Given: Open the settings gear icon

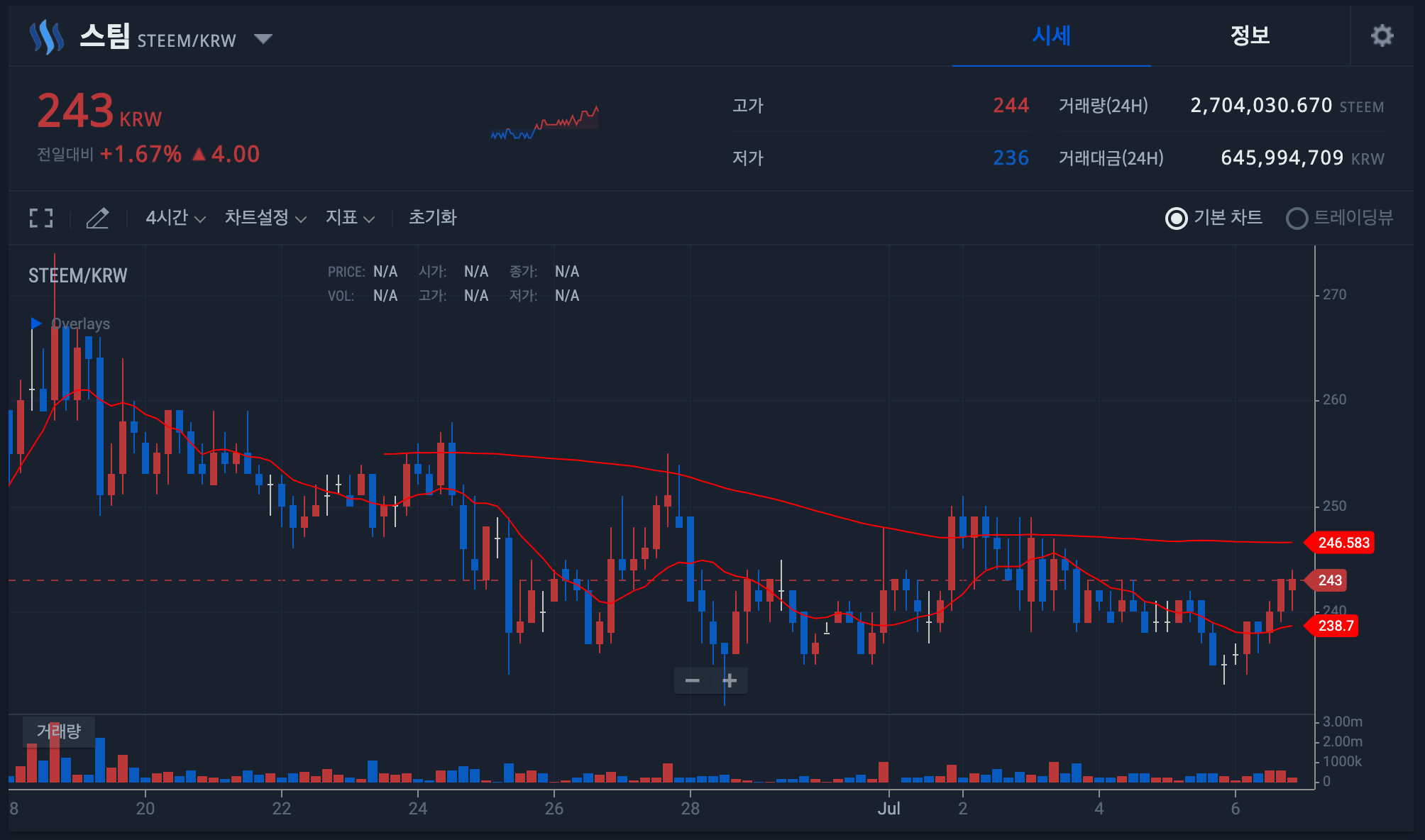Looking at the screenshot, I should [x=1381, y=35].
